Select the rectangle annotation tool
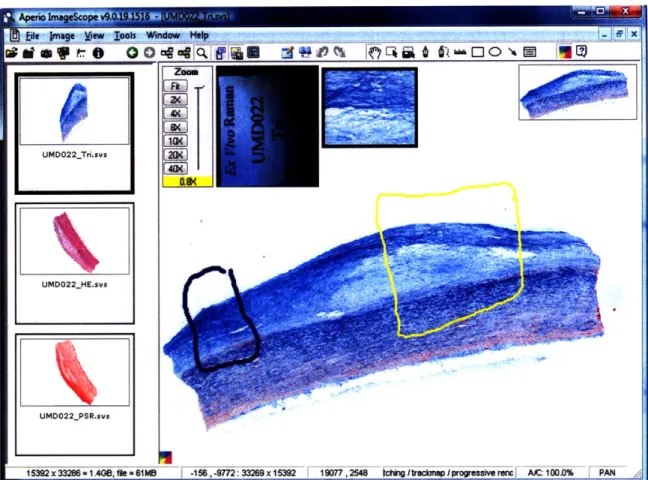 pyautogui.click(x=478, y=52)
